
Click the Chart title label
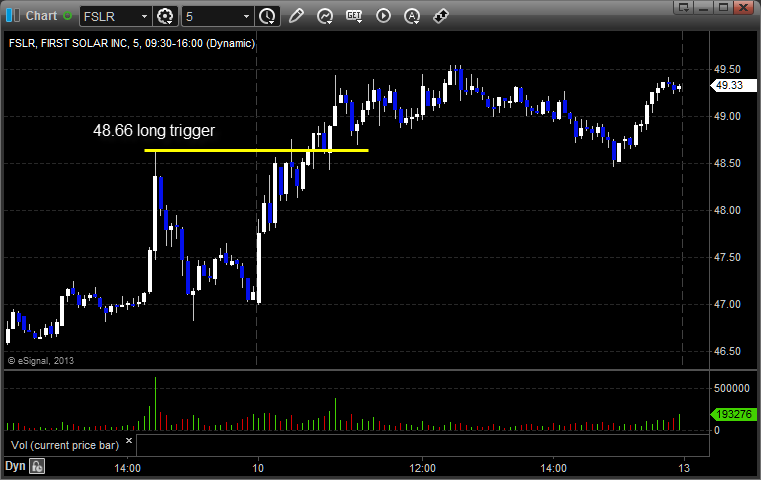click(41, 16)
